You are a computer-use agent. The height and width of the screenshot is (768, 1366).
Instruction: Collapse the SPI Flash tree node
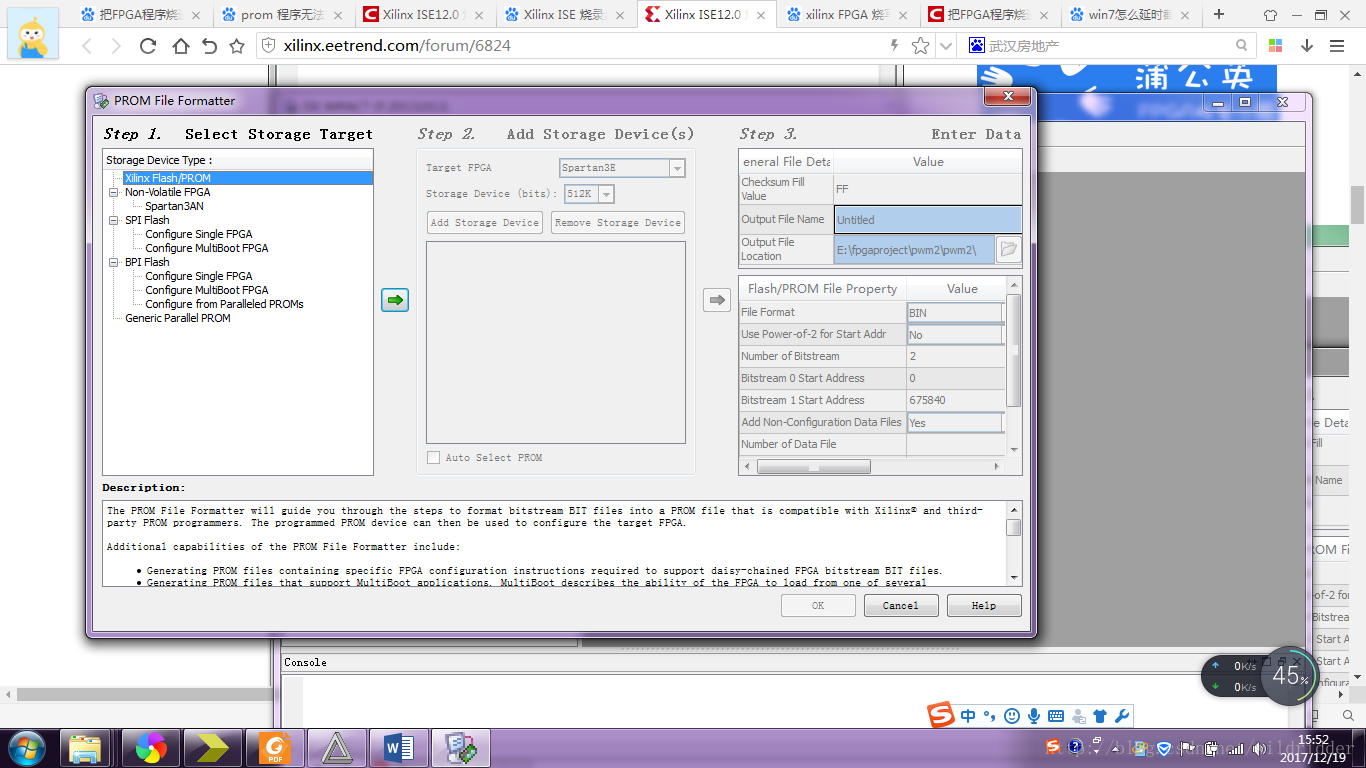(x=114, y=220)
